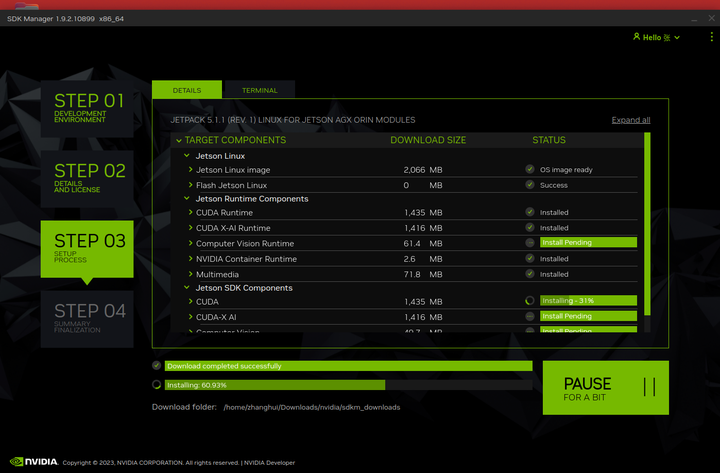Click the Pause For A Bit button
Image resolution: width=720 pixels, height=473 pixels.
[x=606, y=388]
